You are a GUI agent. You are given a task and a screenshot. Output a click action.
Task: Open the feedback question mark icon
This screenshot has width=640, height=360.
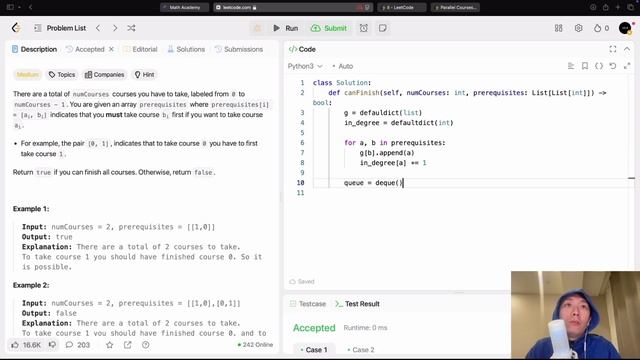click(x=146, y=345)
